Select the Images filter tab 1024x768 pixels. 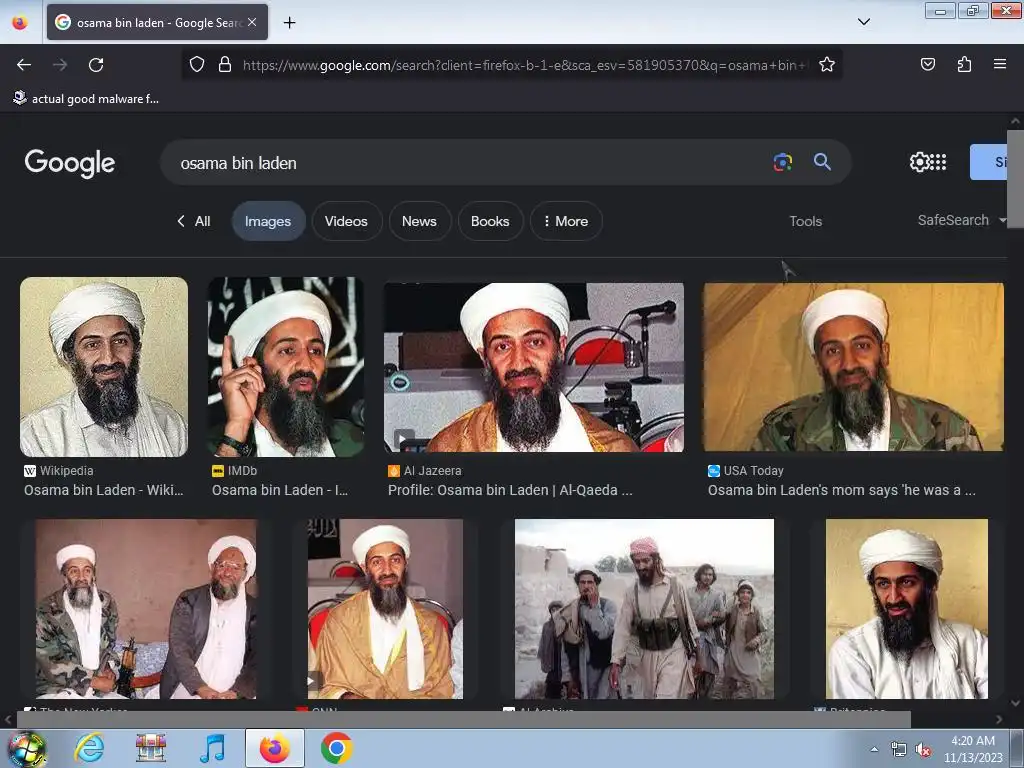coord(268,221)
